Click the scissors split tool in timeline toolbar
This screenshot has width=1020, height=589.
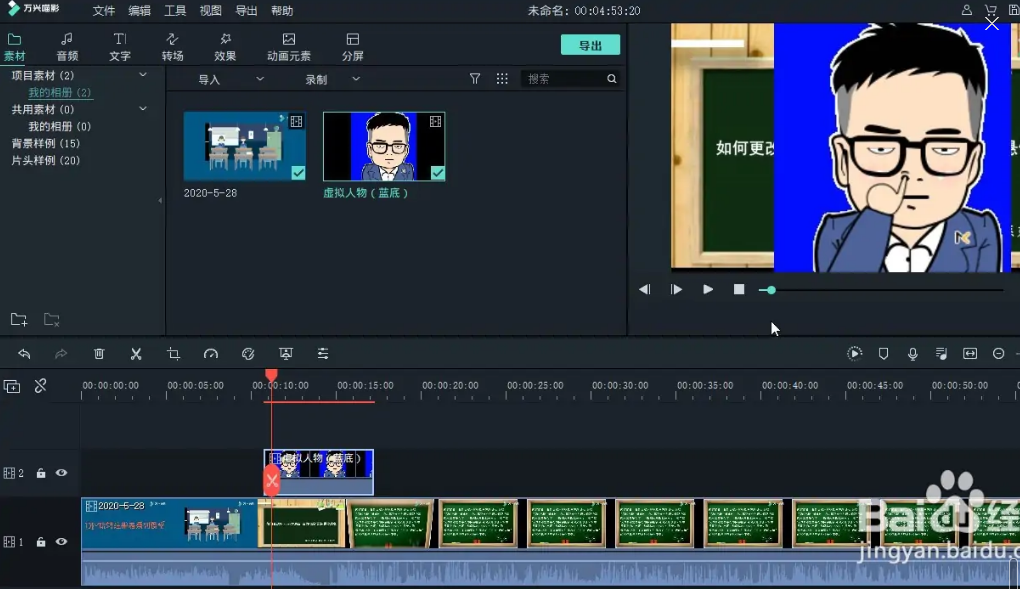[x=136, y=354]
